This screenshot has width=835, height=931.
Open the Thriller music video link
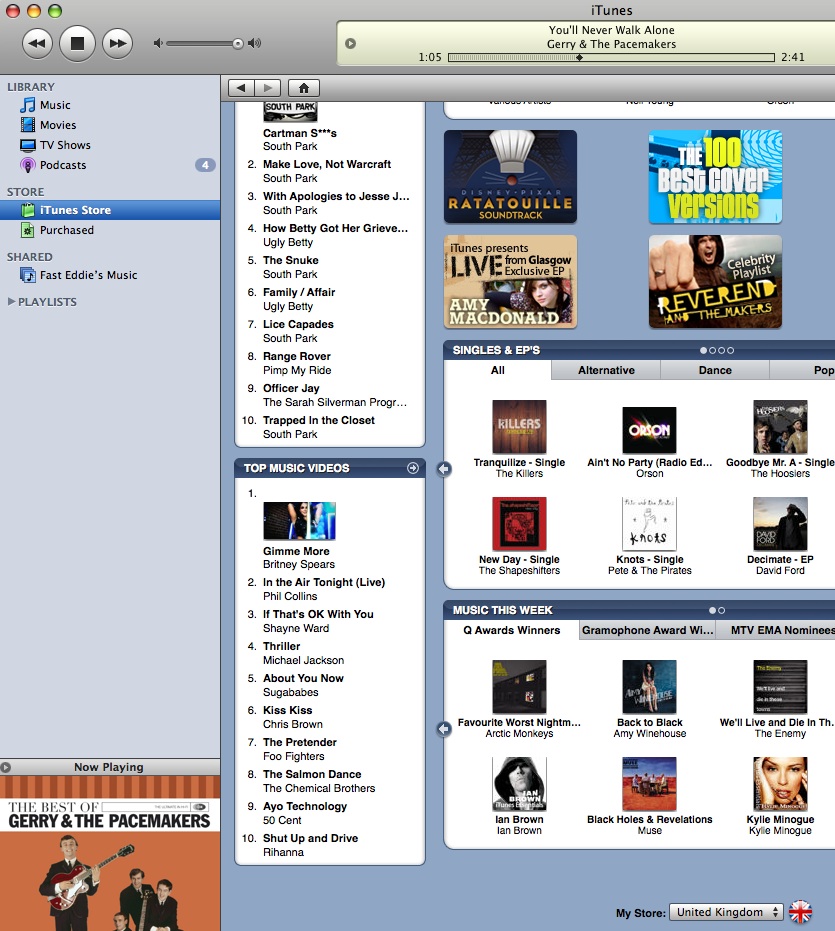click(282, 646)
